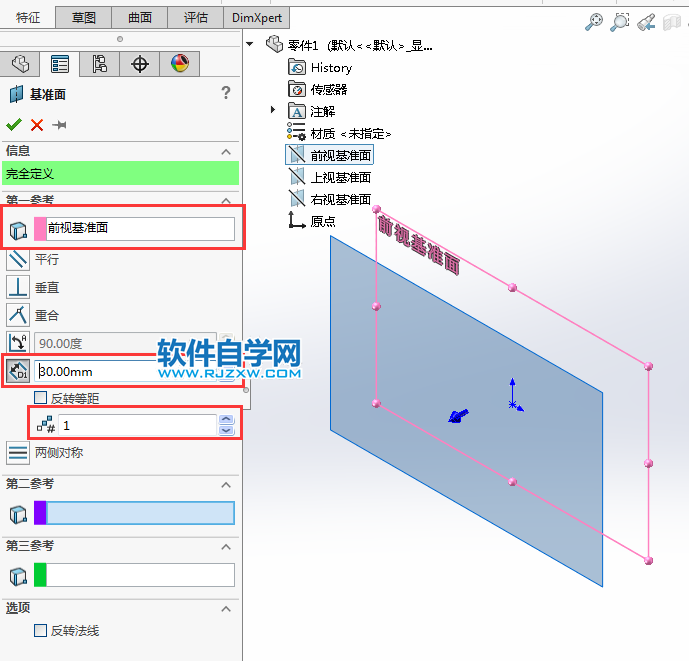Check the 反转等距 checkbox
This screenshot has width=689, height=661.
tap(40, 398)
